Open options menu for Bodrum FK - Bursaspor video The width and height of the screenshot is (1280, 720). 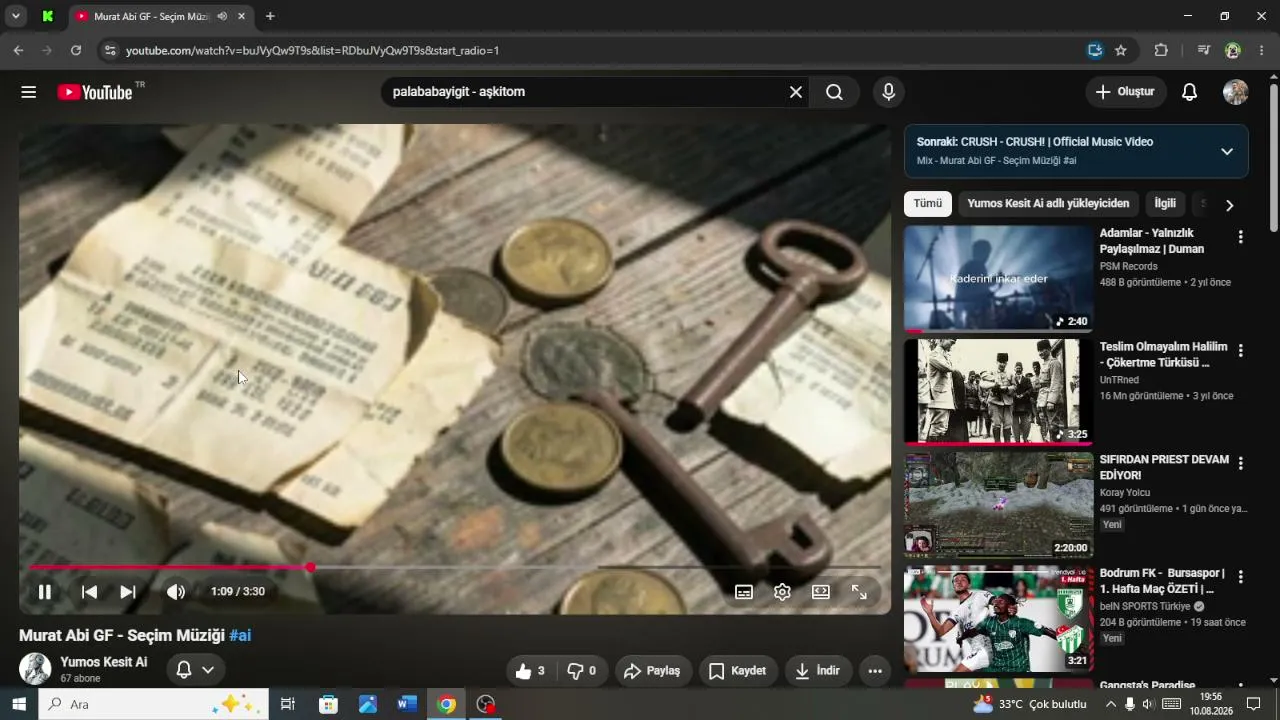point(1240,577)
